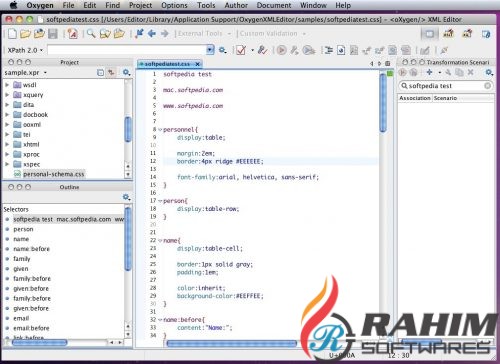This screenshot has height=364, width=500.
Task: Create a new document with New icon
Action: coord(12,33)
